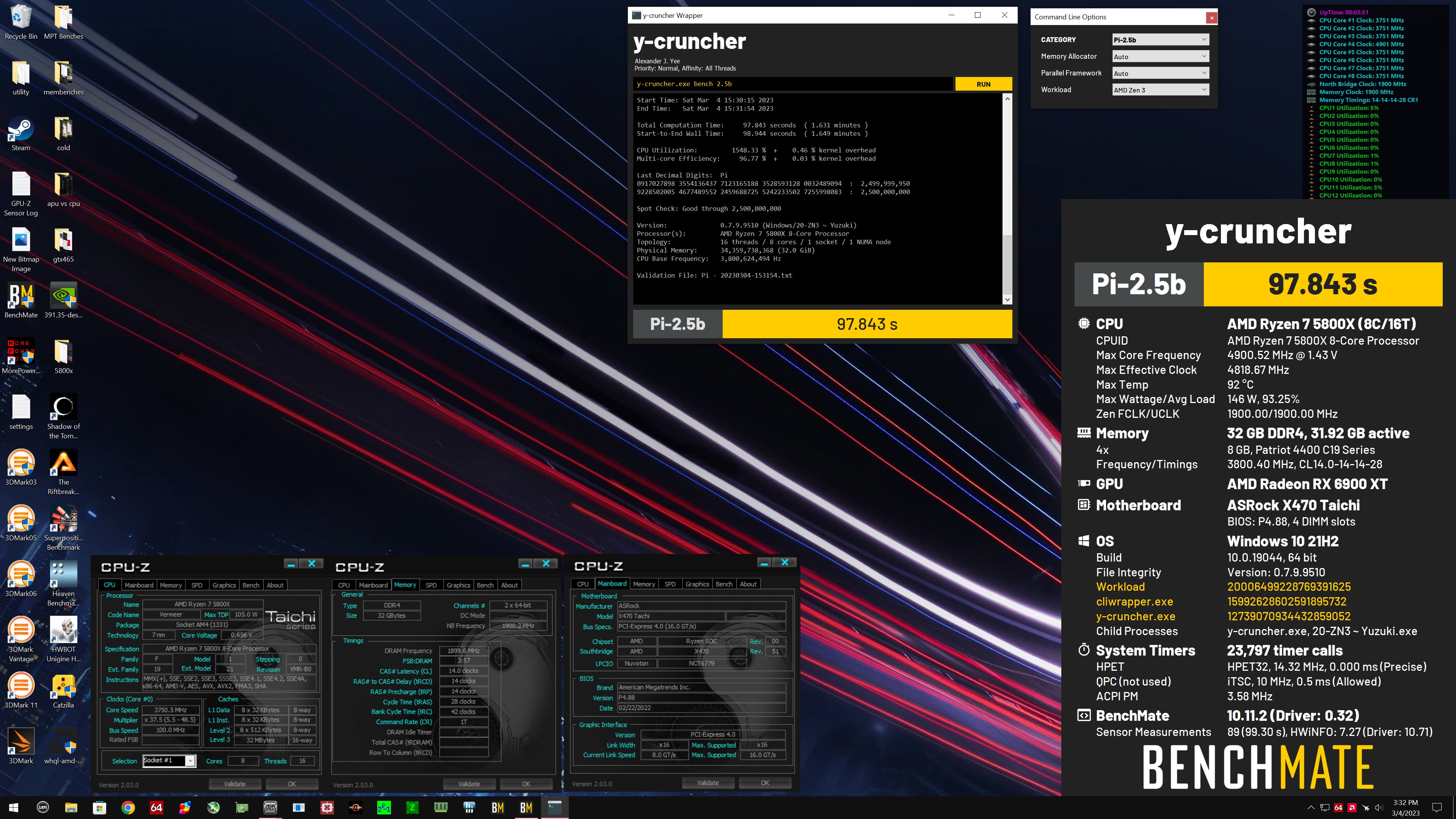Click the y-cruncher output scrollbar thumb
The width and height of the screenshot is (1456, 819).
[1007, 264]
